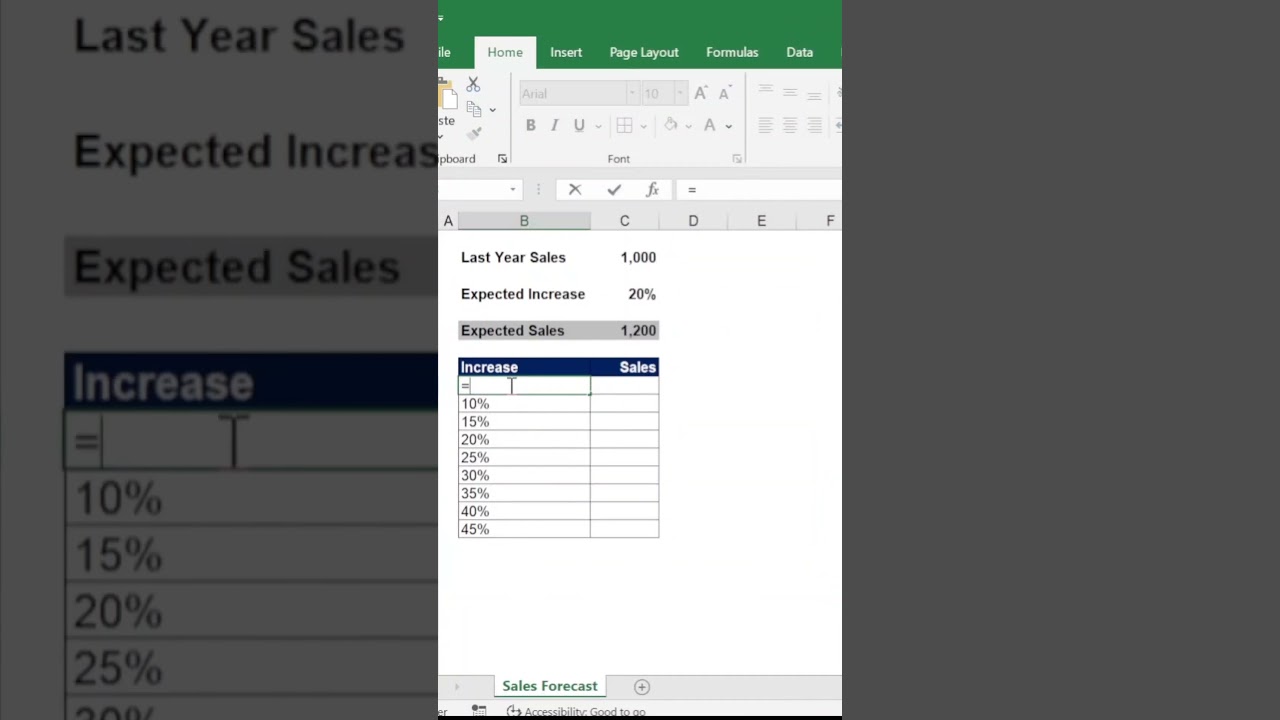Click the Increase header cell

pos(524,367)
